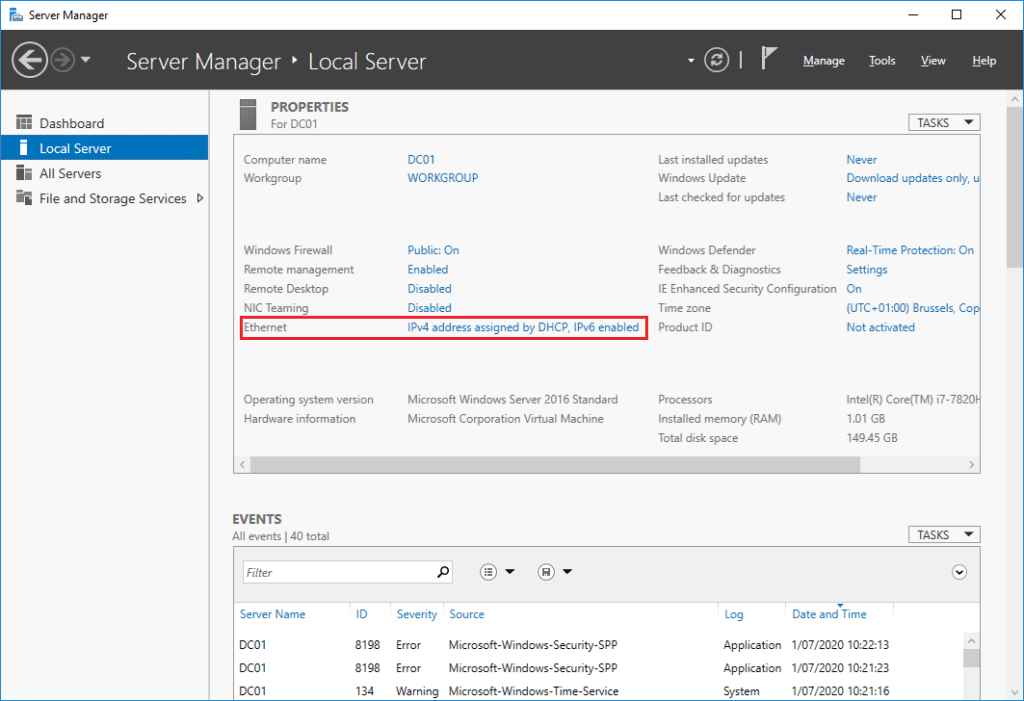The height and width of the screenshot is (701, 1024).
Task: Click the All Servers icon
Action: (x=24, y=172)
